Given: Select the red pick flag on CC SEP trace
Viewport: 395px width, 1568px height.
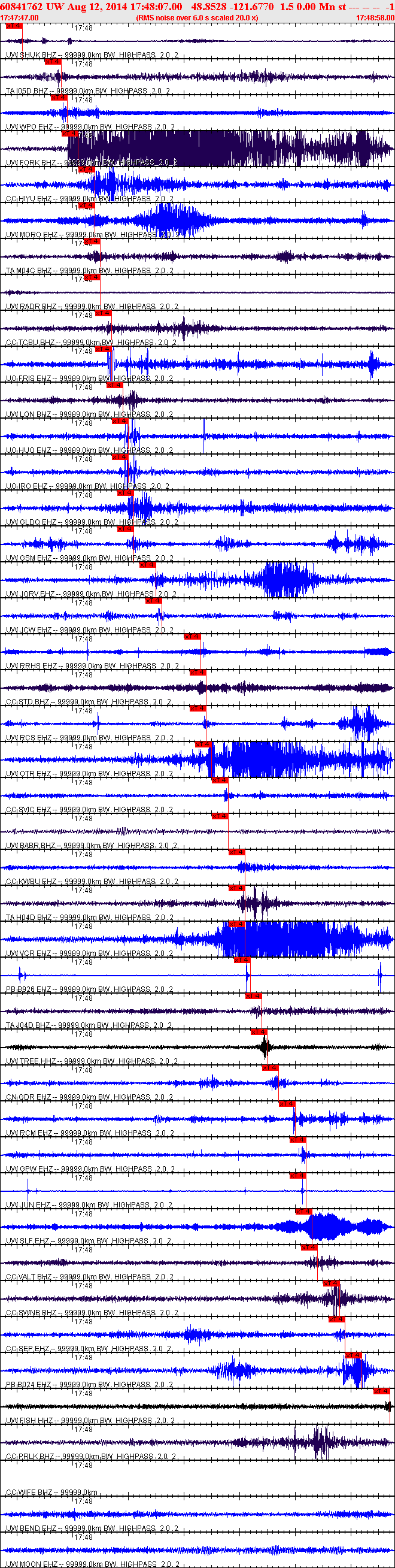Looking at the screenshot, I should pos(336,1319).
